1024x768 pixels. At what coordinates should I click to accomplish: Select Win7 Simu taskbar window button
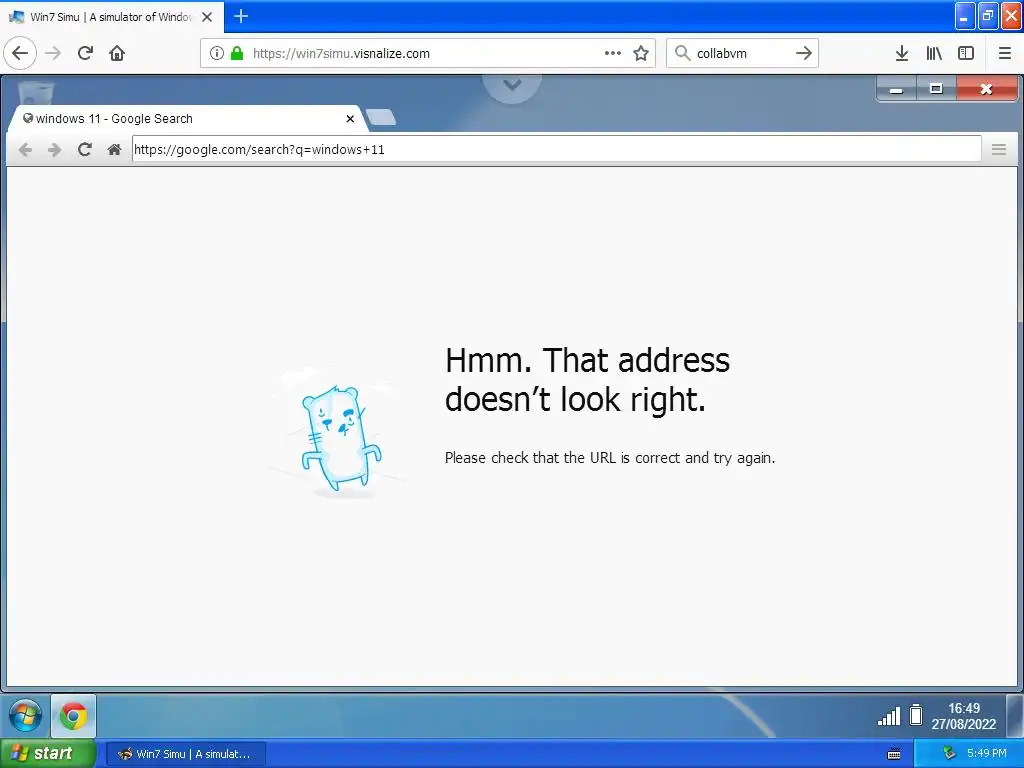(185, 754)
